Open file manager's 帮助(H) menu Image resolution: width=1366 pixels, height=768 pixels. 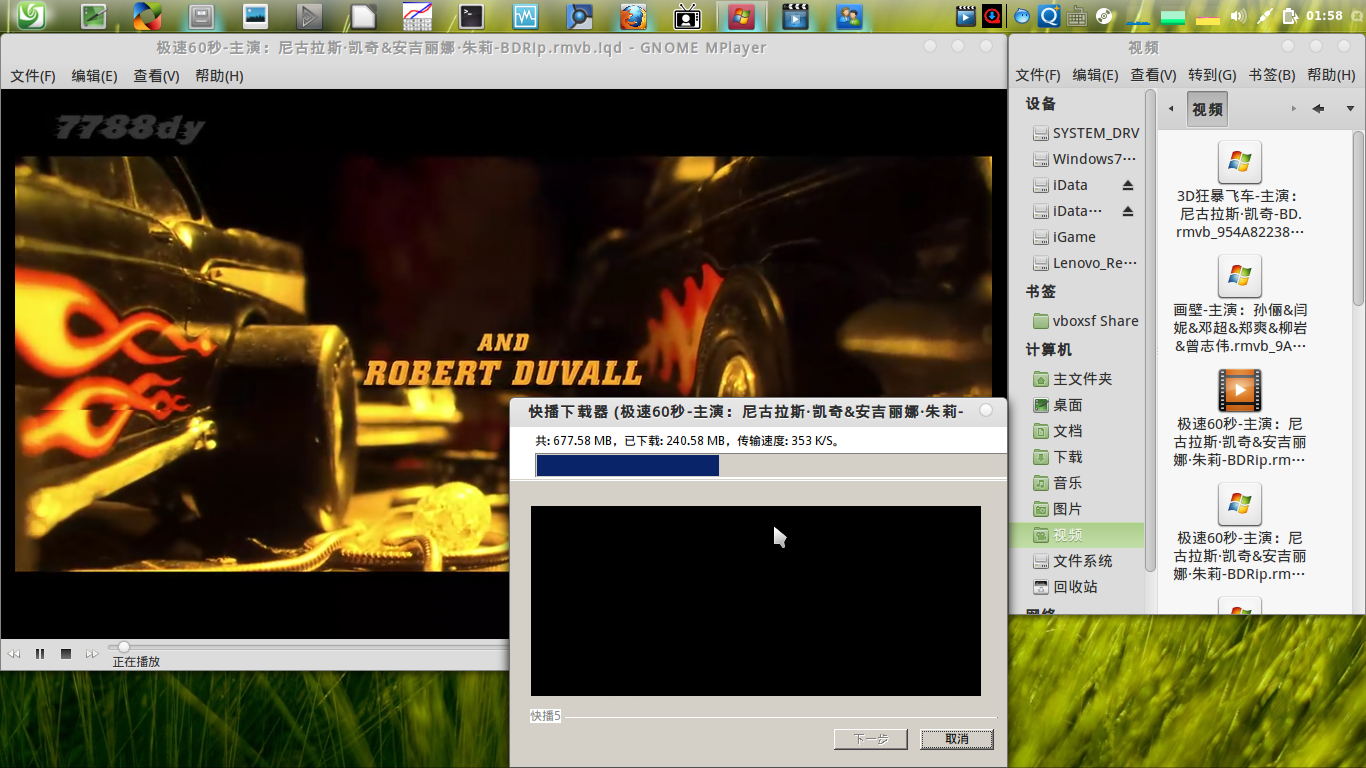point(1331,75)
